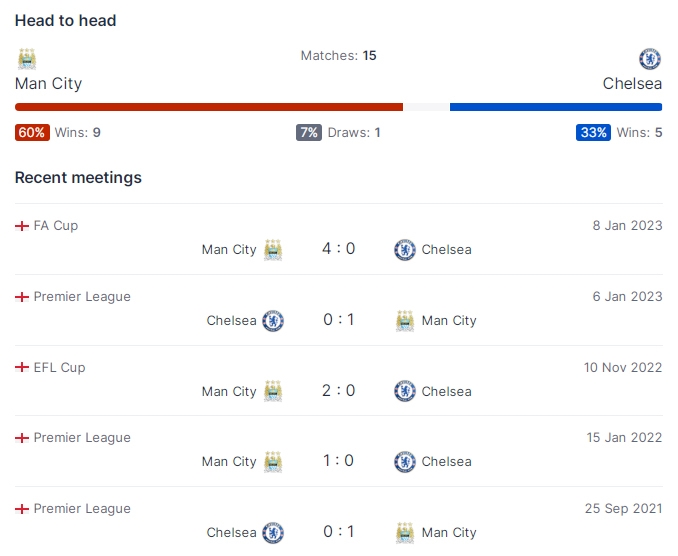The width and height of the screenshot is (678, 556).
Task: Click the Man City crest in head-to-head header
Action: 27,59
